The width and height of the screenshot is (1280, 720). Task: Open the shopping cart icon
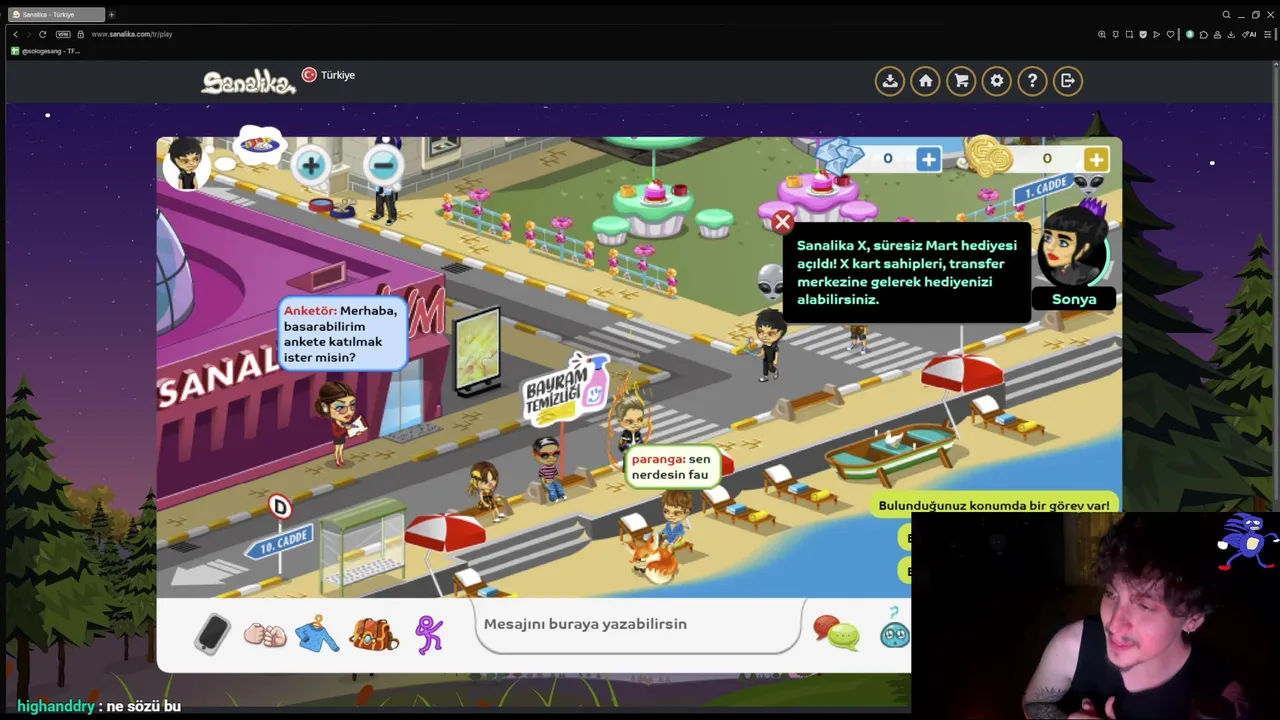[x=961, y=81]
